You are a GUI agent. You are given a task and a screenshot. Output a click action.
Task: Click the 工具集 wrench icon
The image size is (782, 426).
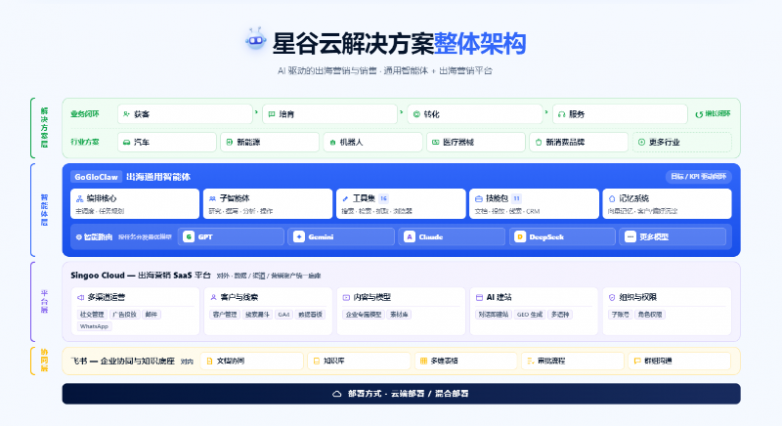click(x=345, y=199)
